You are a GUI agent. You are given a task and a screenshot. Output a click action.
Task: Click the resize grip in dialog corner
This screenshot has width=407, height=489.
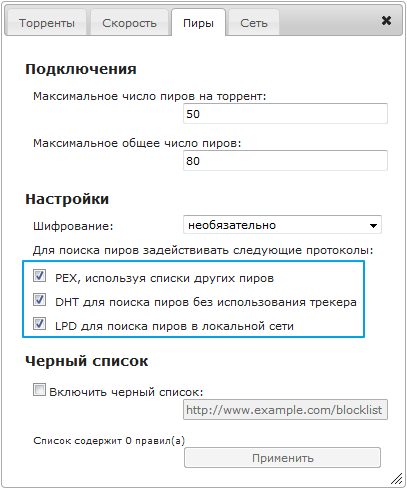pos(397,479)
